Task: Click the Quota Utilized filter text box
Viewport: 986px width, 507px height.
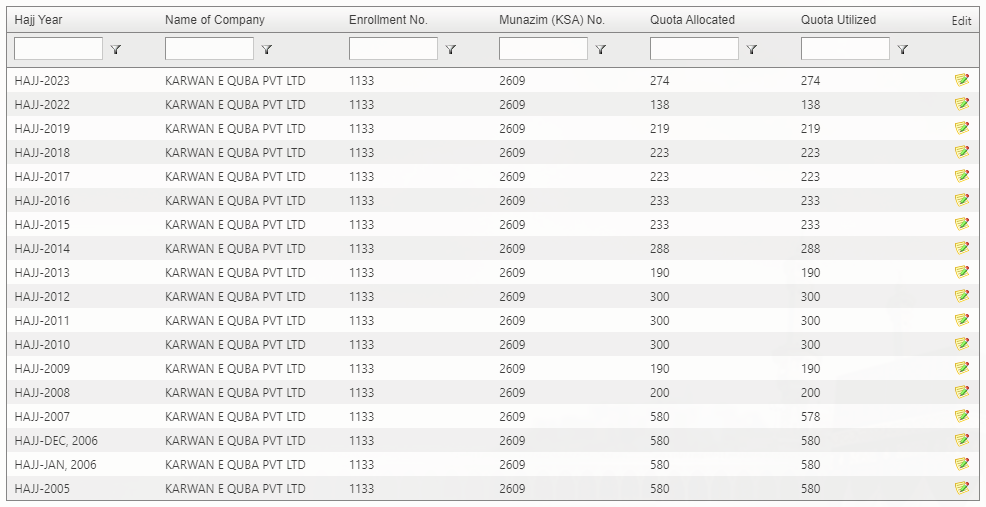Action: tap(845, 49)
